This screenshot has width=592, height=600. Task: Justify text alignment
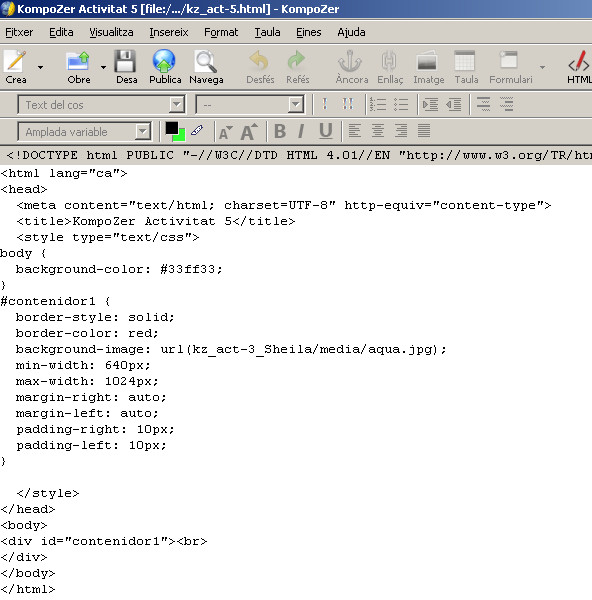click(x=424, y=131)
